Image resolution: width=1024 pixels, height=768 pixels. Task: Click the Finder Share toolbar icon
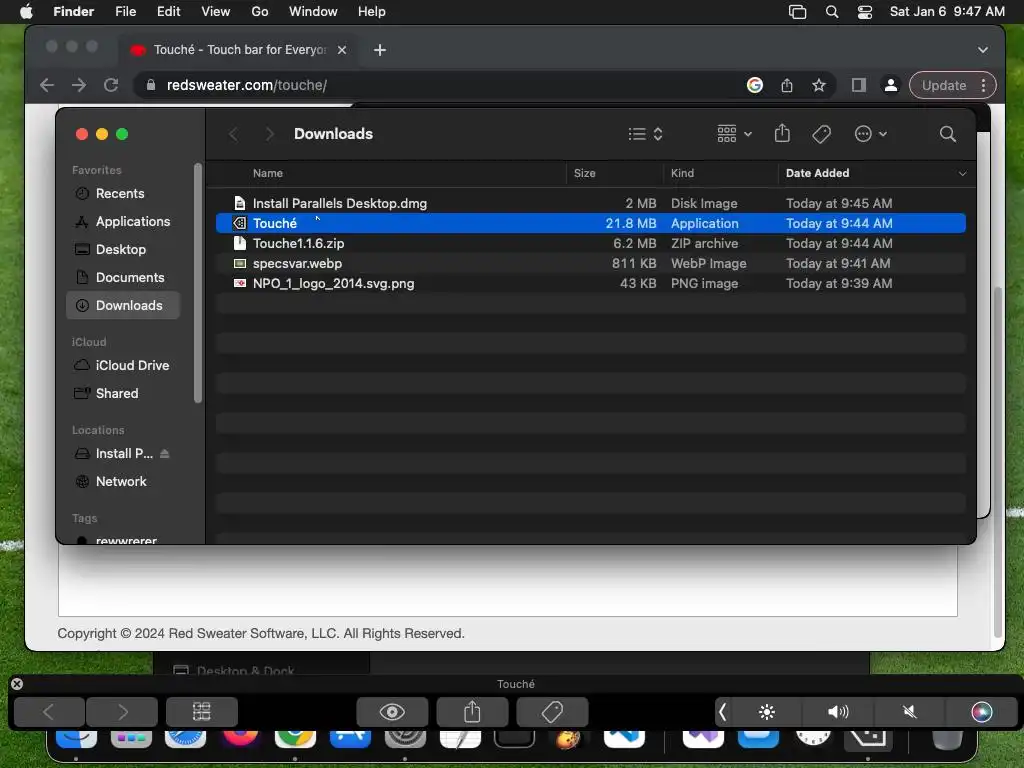tap(782, 134)
